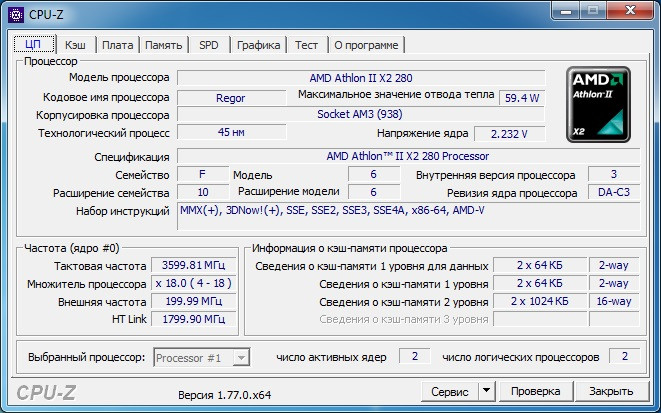661x413 pixels.
Task: Click the Закрыть button
Action: (x=611, y=391)
